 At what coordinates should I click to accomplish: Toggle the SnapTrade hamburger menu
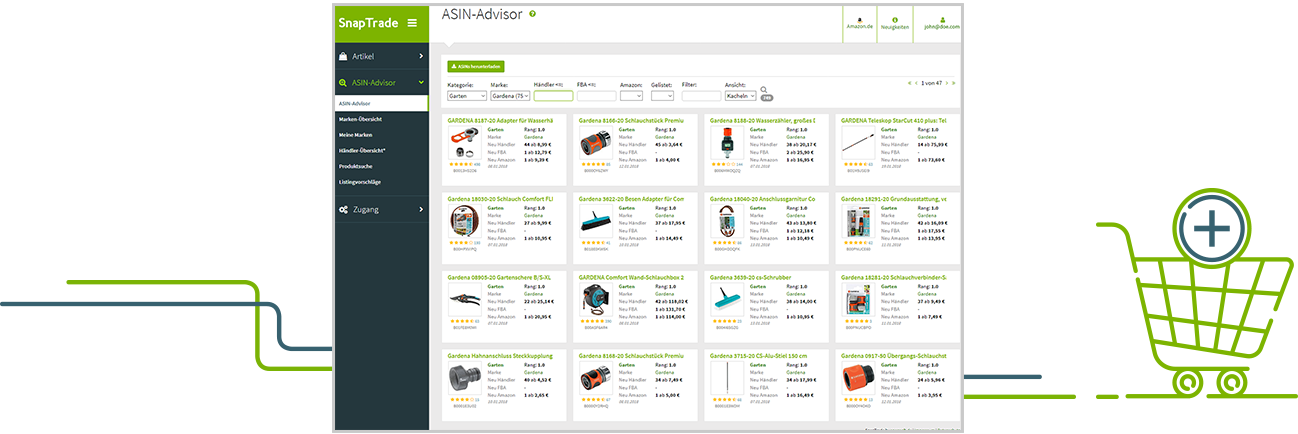tap(412, 23)
